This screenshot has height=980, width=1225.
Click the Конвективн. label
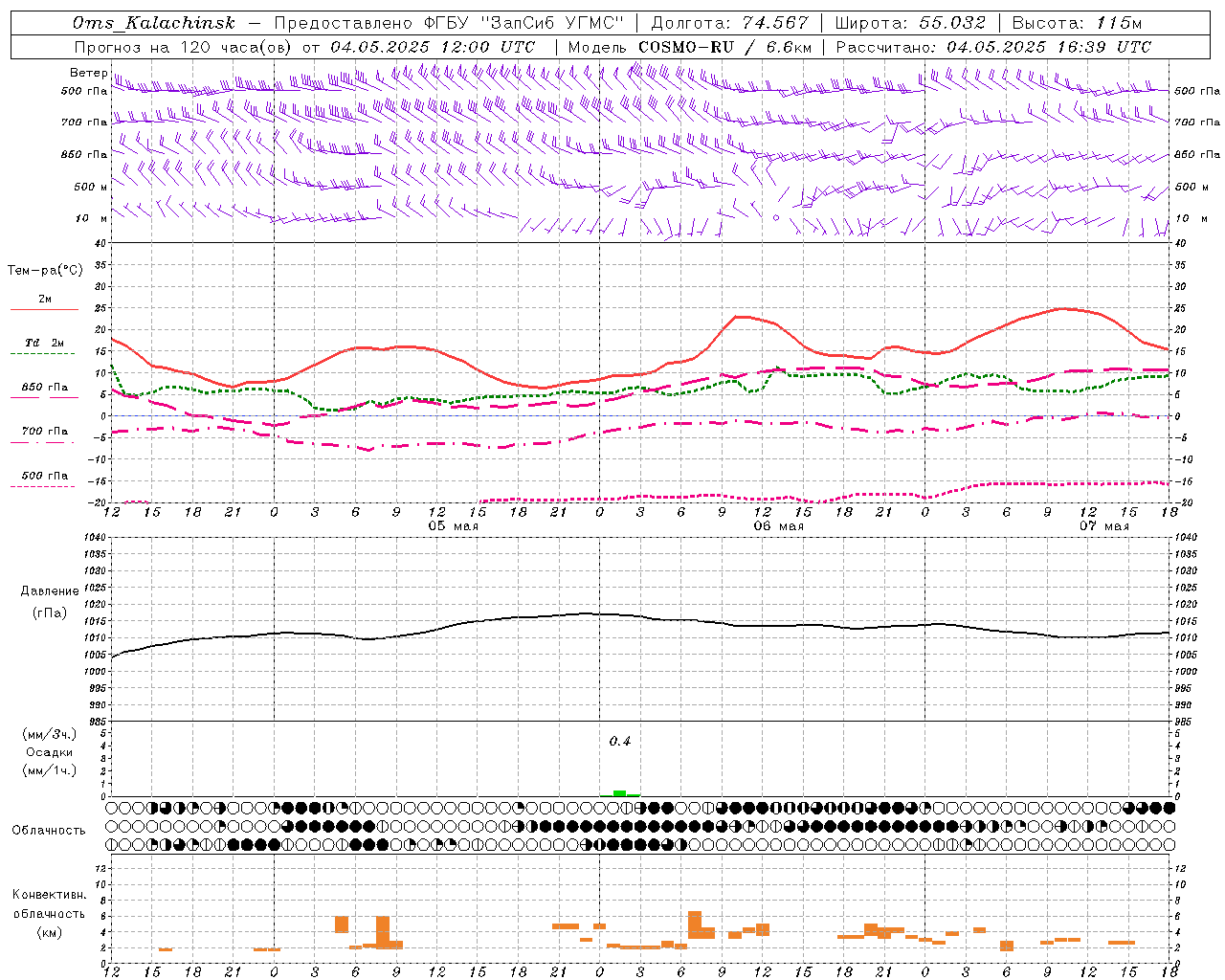(x=50, y=895)
